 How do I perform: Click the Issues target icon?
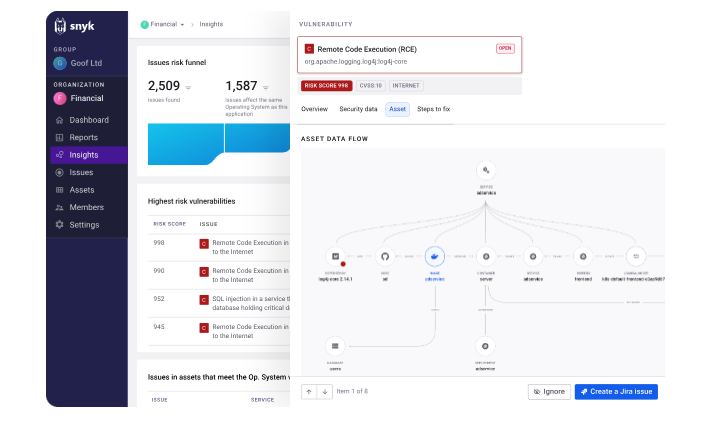[x=59, y=172]
